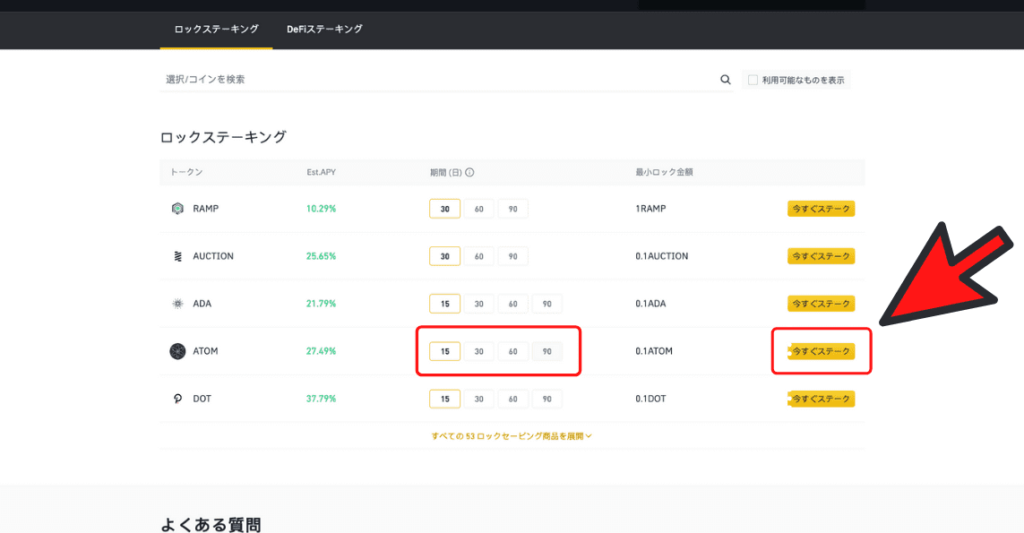Click the 21.79% APY value
The width and height of the screenshot is (1024, 533).
click(321, 304)
